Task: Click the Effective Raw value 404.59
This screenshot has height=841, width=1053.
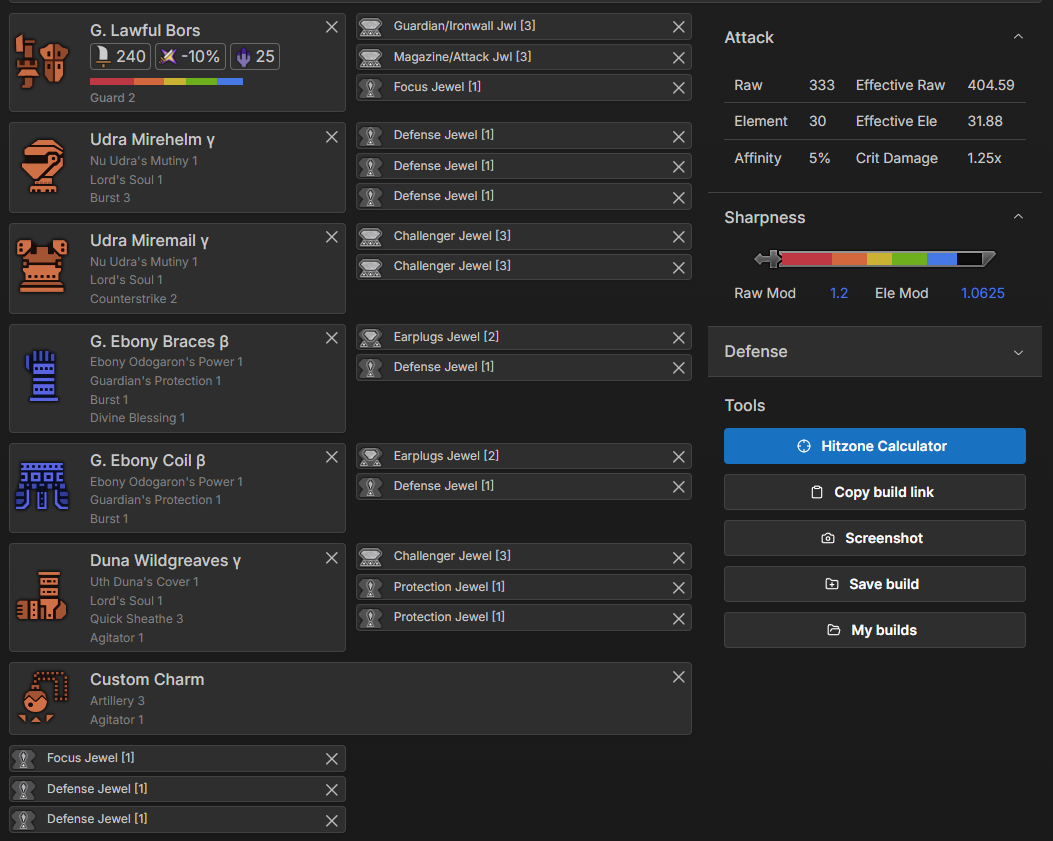Action: coord(991,85)
